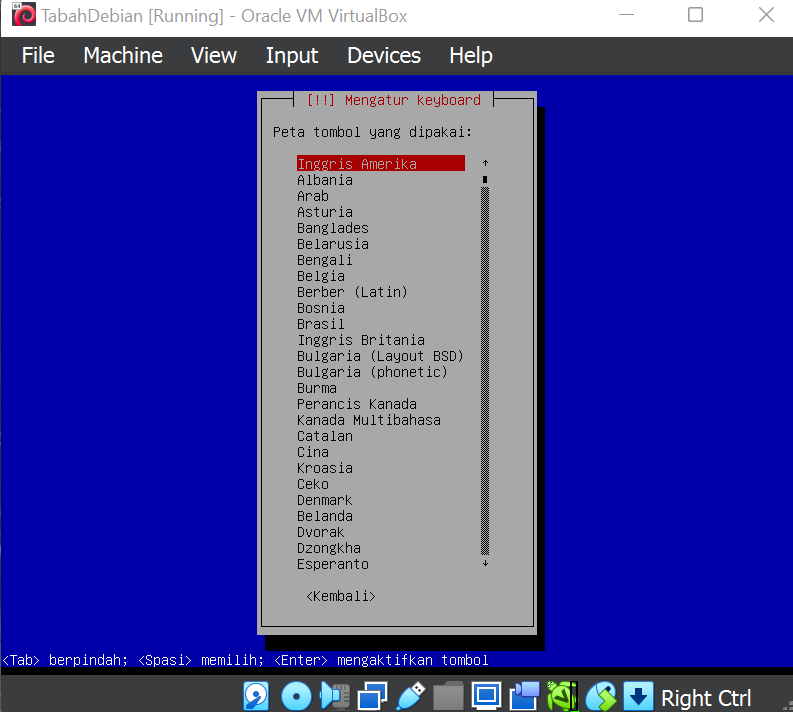Open the optical drive status icon
The width and height of the screenshot is (793, 712).
(x=296, y=696)
